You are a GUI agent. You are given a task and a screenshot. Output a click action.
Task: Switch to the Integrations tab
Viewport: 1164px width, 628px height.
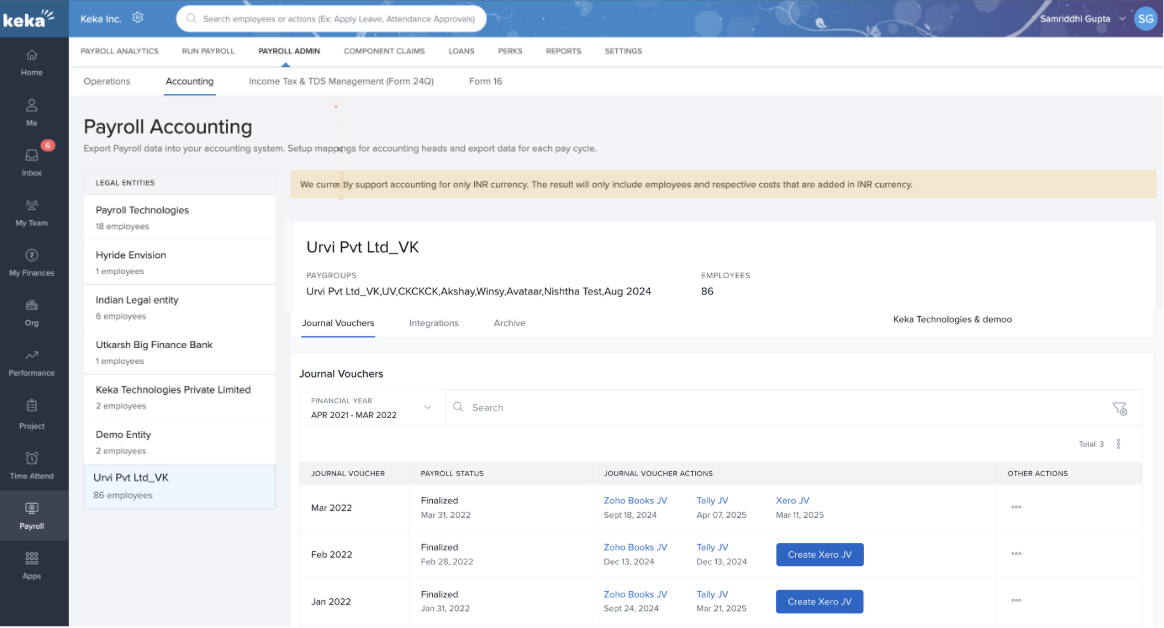pyautogui.click(x=434, y=323)
